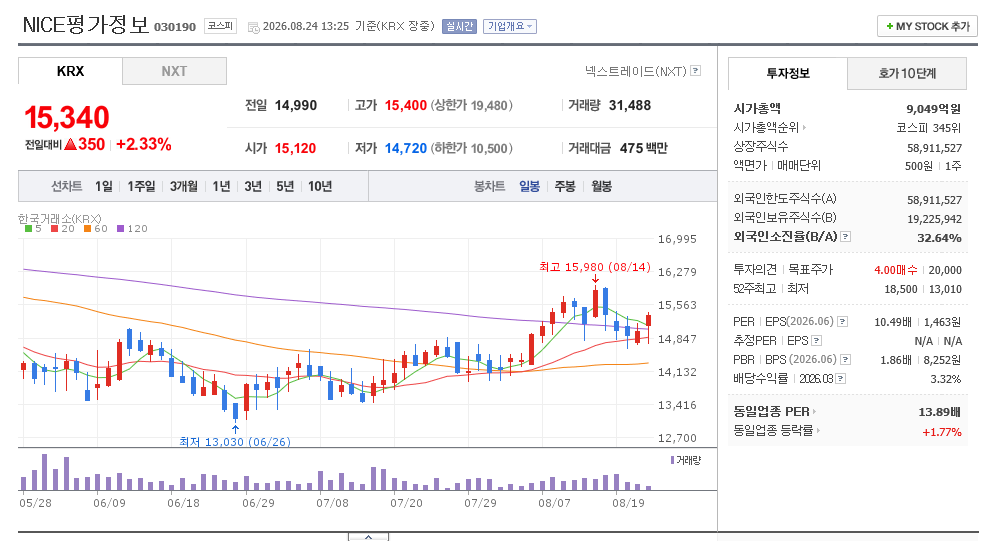Click the orange 60-day moving average swatch
The width and height of the screenshot is (1005, 541).
tap(87, 229)
